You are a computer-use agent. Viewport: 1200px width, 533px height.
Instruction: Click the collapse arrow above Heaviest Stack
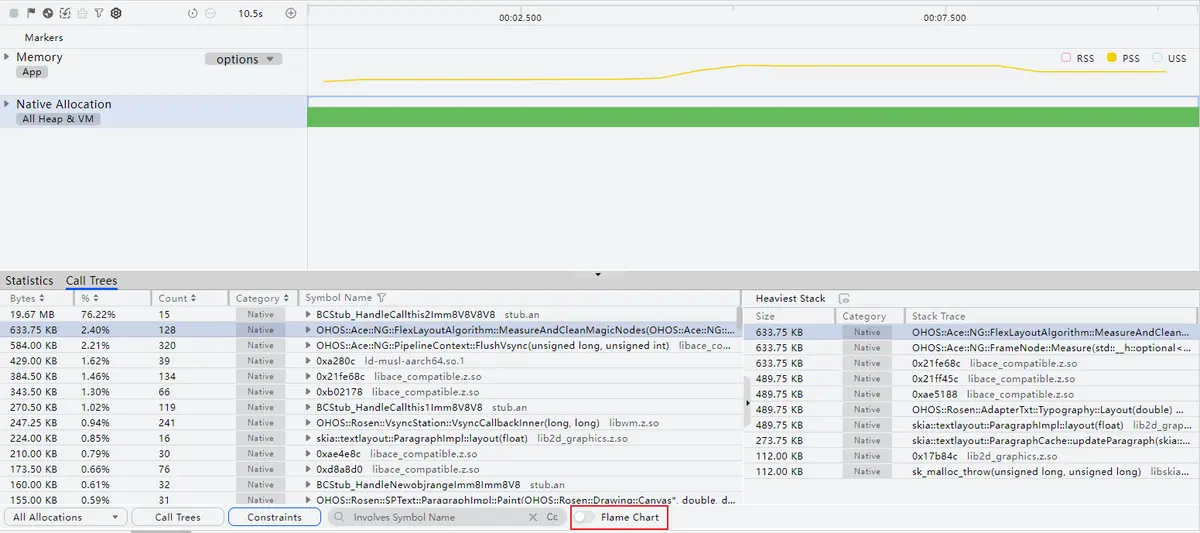(597, 273)
